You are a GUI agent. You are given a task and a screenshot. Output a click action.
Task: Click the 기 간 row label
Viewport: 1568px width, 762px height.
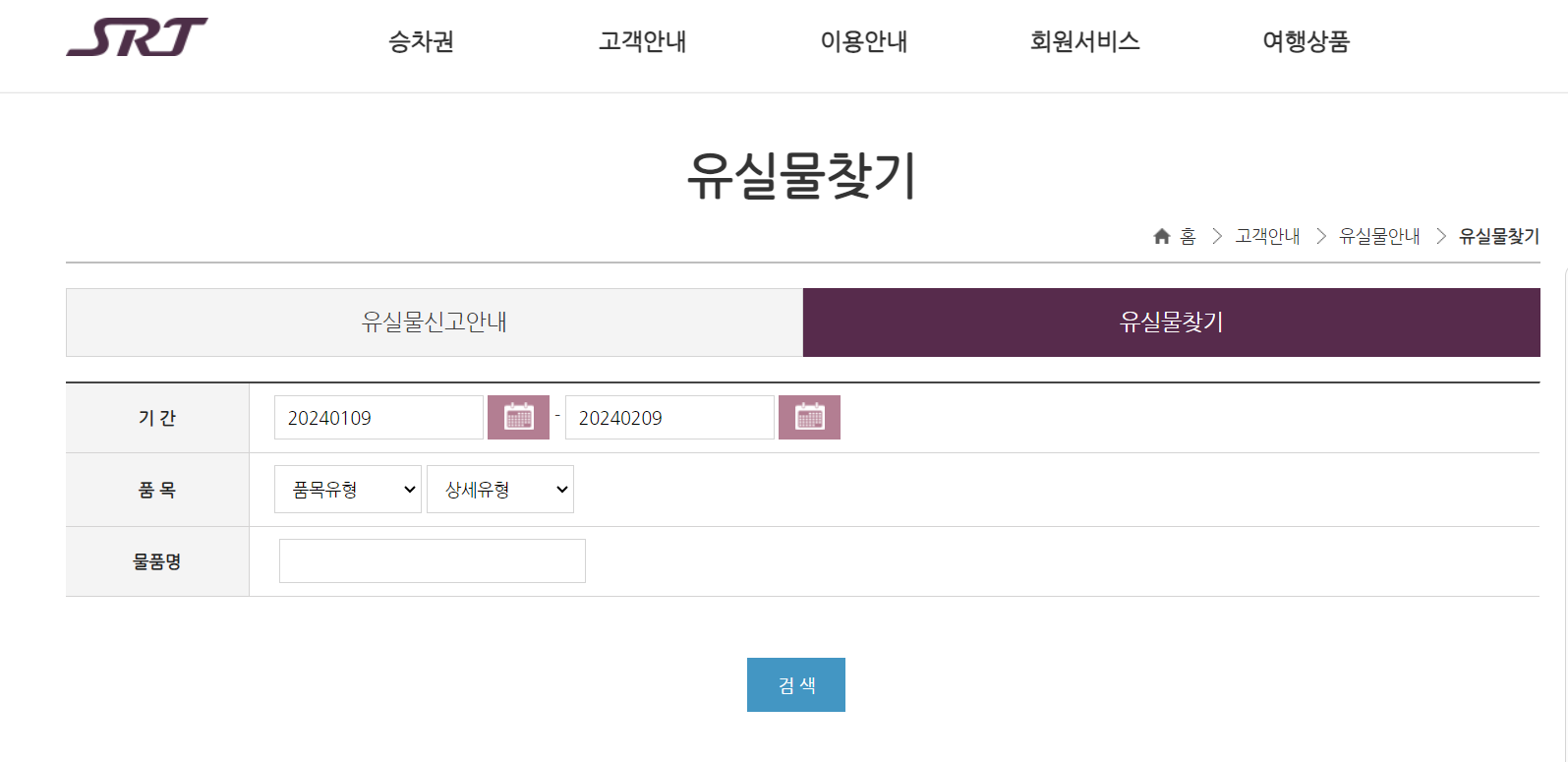click(x=157, y=418)
